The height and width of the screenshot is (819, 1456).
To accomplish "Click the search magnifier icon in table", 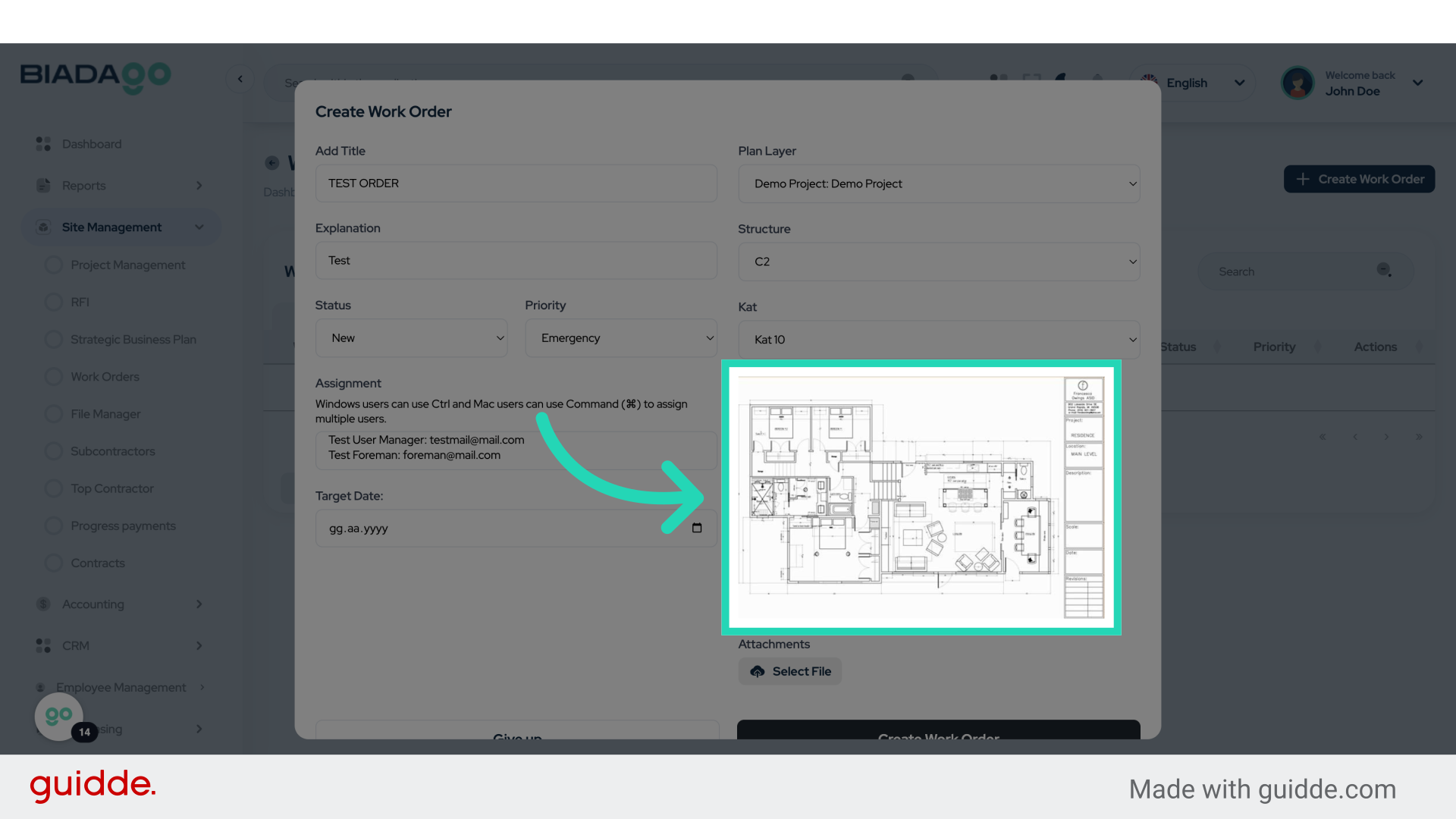I will coord(1384,271).
